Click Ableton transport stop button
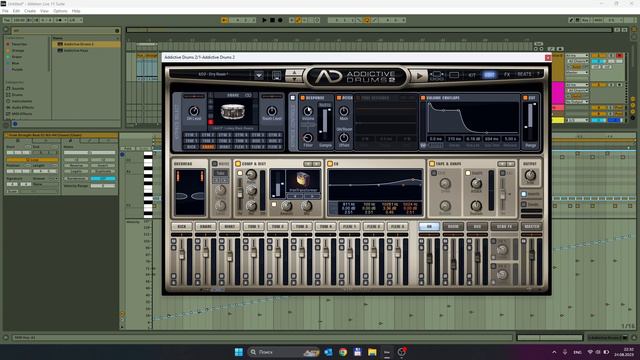Viewport: 640px width, 360px height. (272, 20)
